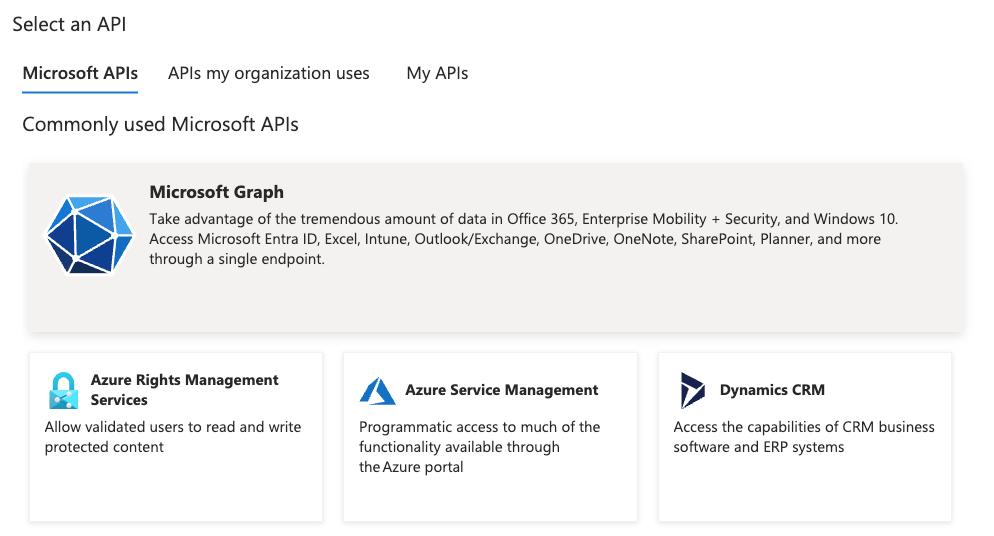
Task: Click the Microsoft Graph polyhedron icon
Action: (x=90, y=235)
